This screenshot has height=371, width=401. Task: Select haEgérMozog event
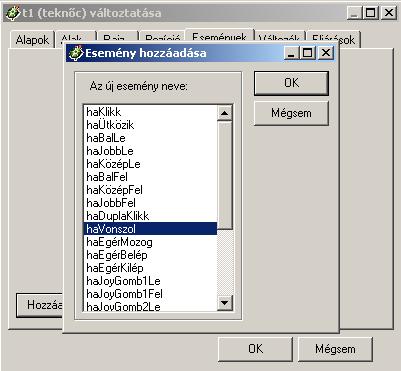[150, 242]
